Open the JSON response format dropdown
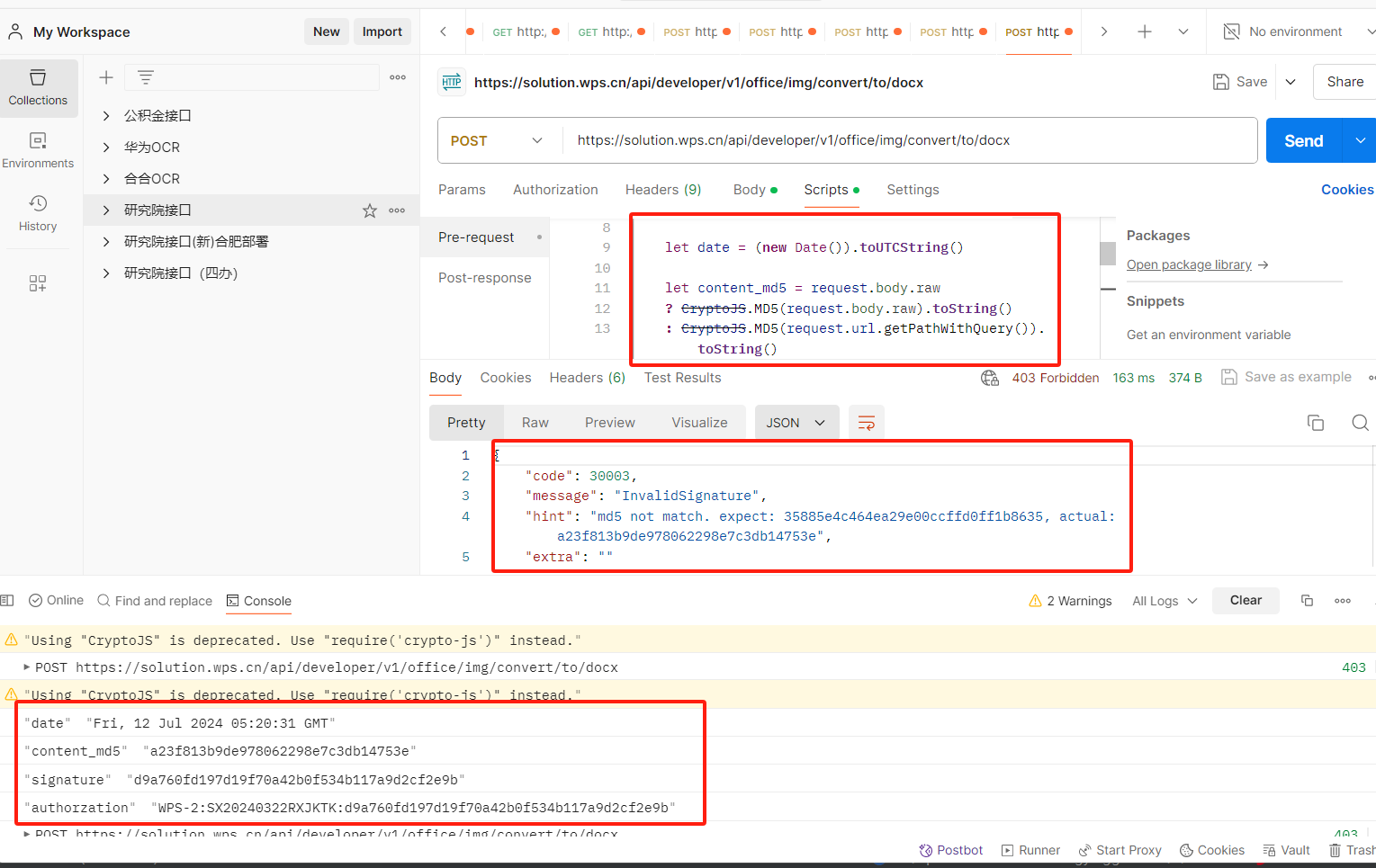Screen dimensions: 1376x868 pos(796,423)
